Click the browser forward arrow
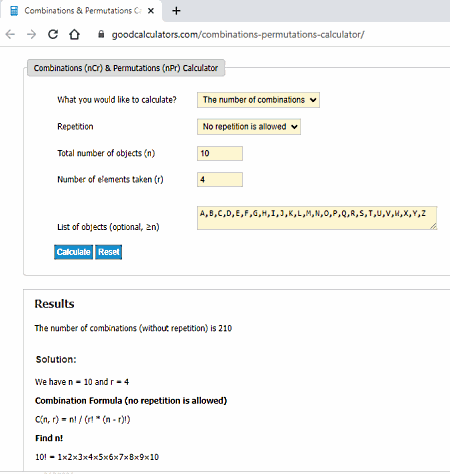Image resolution: width=450 pixels, height=474 pixels. [31, 34]
